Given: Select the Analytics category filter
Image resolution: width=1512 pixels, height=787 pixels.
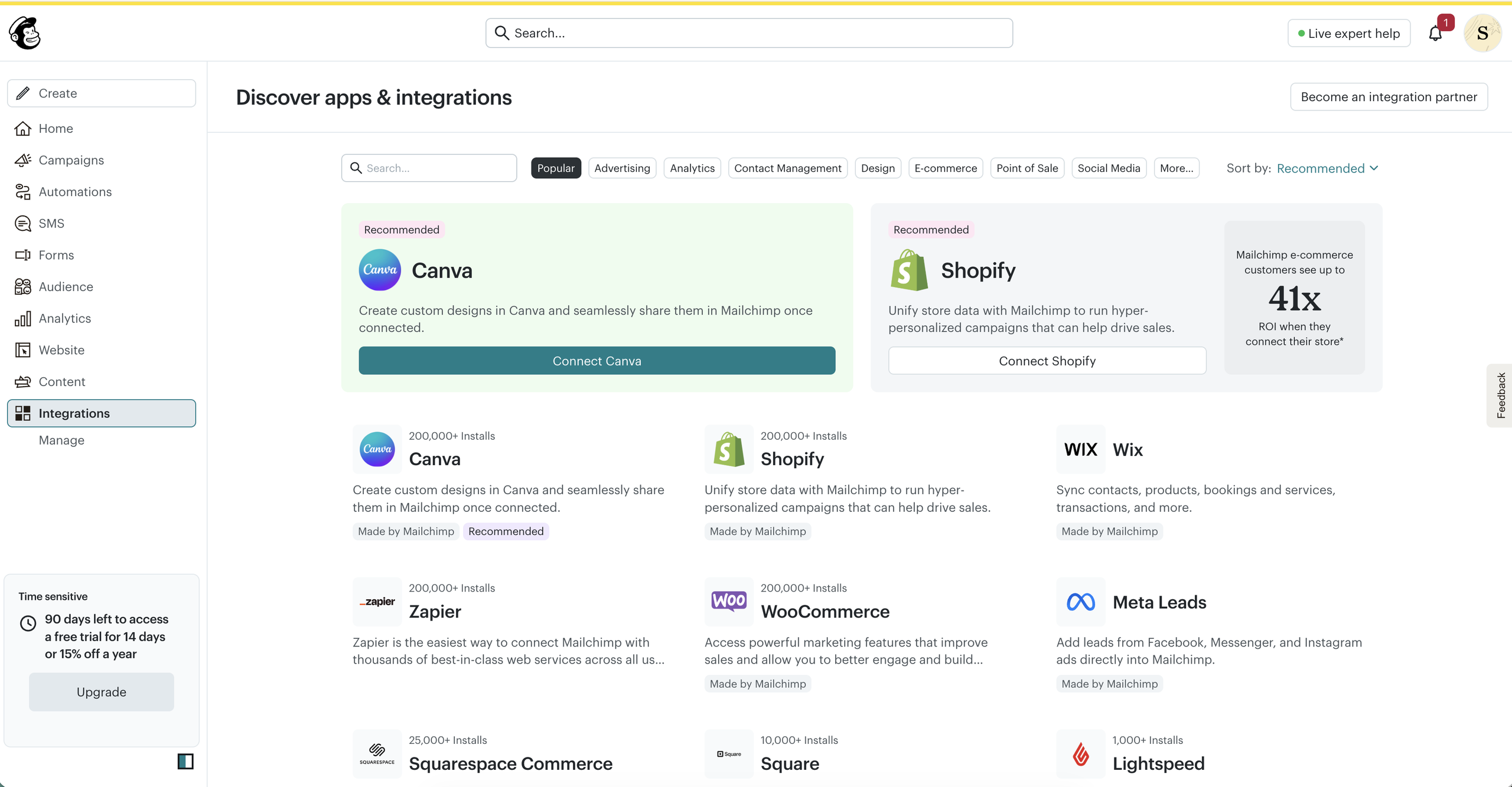Looking at the screenshot, I should coord(692,168).
